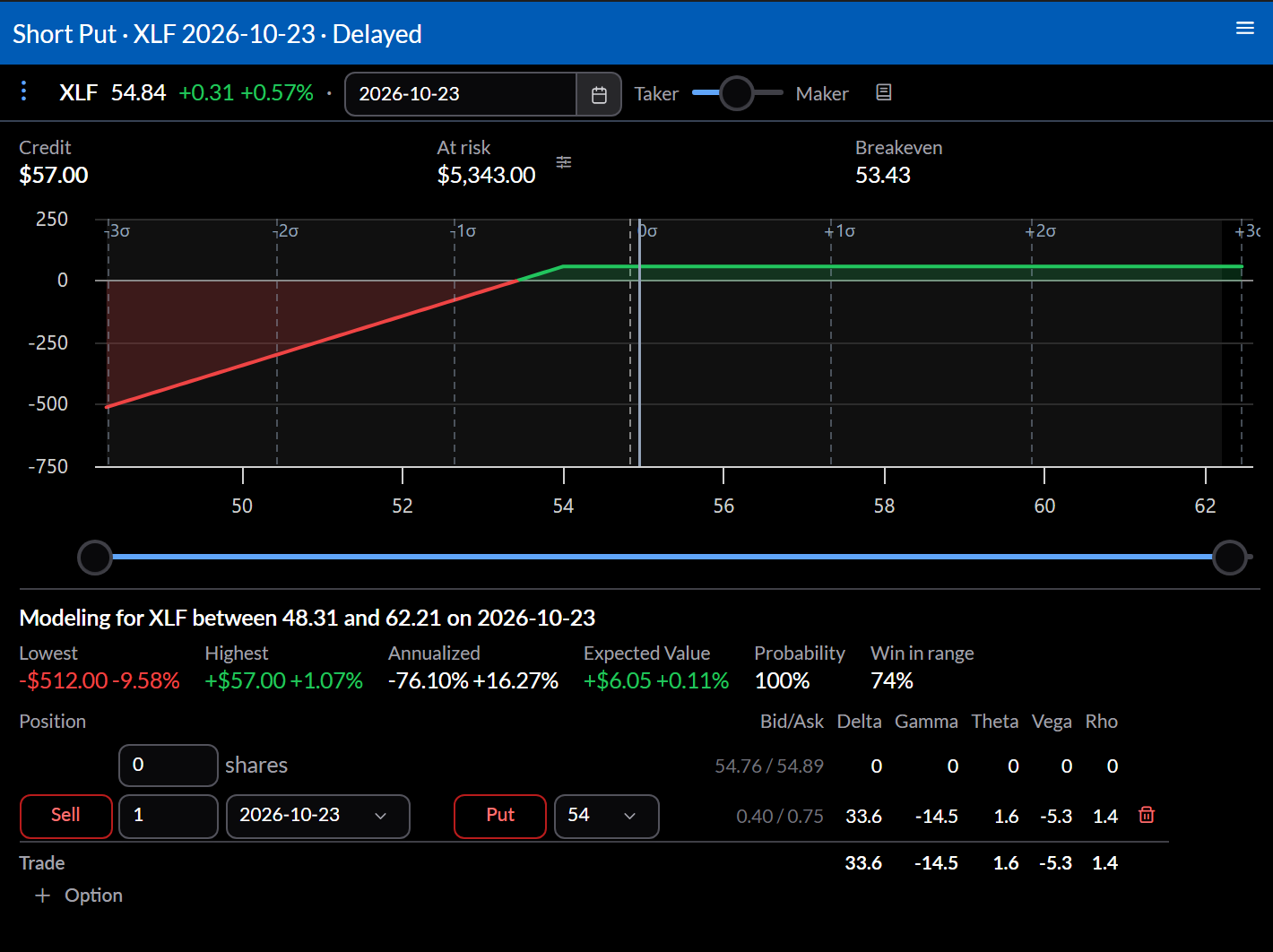Open the leg expiration 2026-10-23 dropdown

317,816
